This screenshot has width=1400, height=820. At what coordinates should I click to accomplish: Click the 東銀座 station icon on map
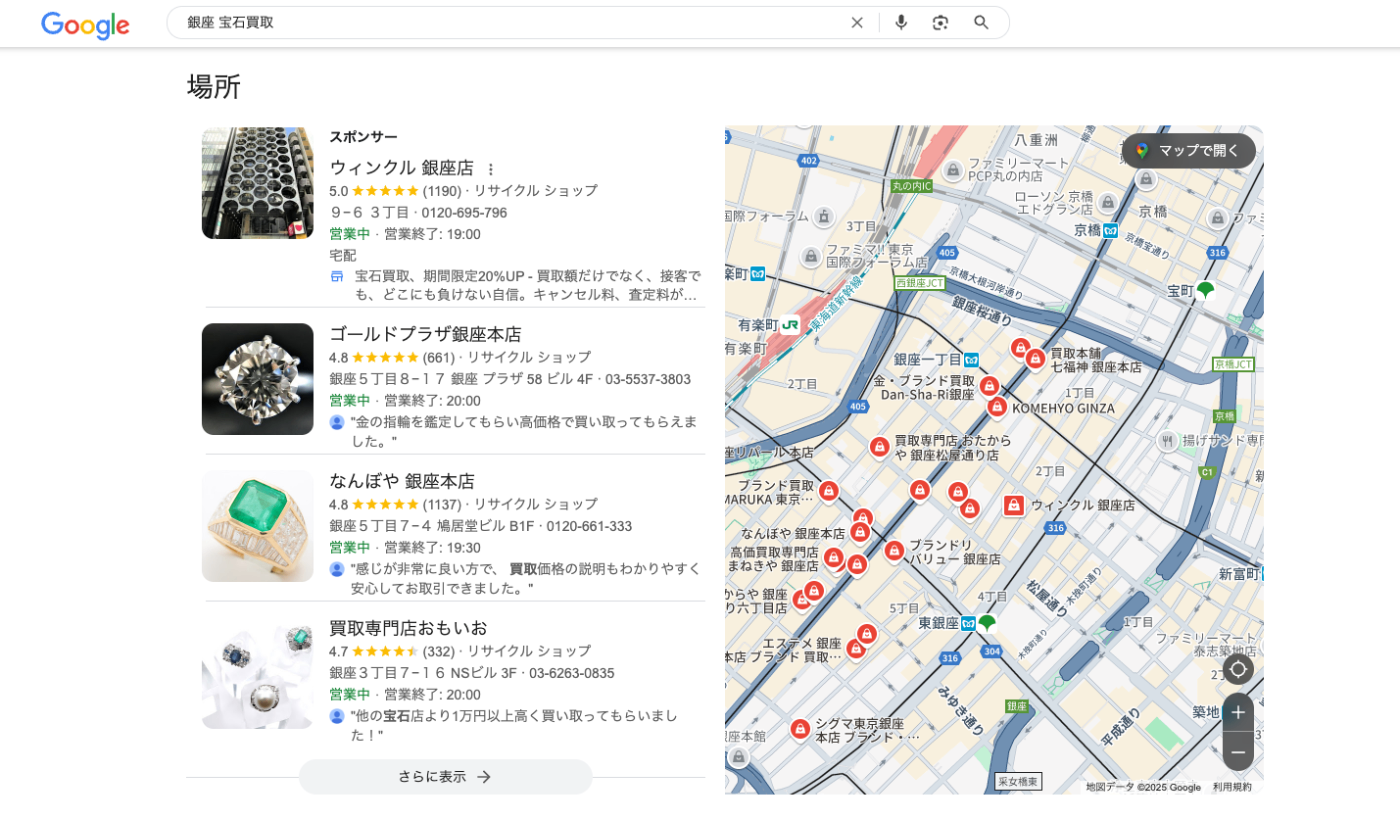point(968,623)
